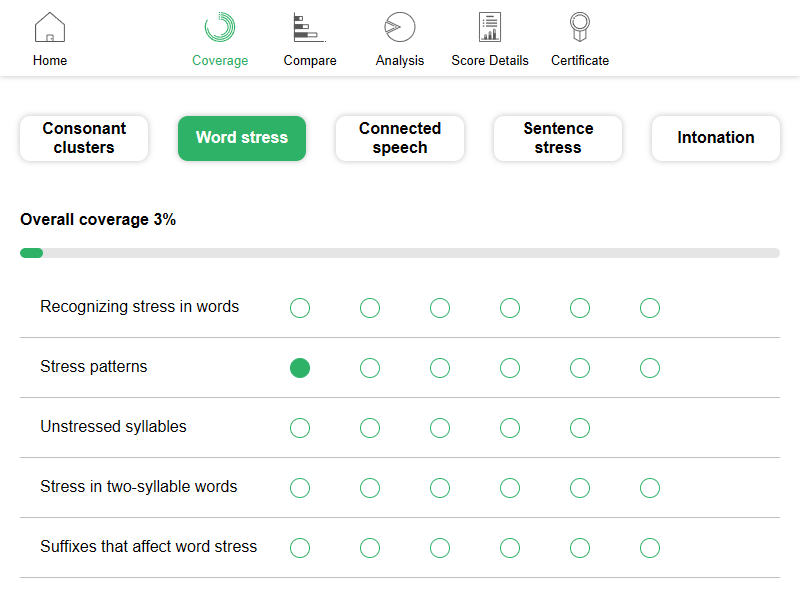Open the Certificate ribbon icon

[x=580, y=28]
